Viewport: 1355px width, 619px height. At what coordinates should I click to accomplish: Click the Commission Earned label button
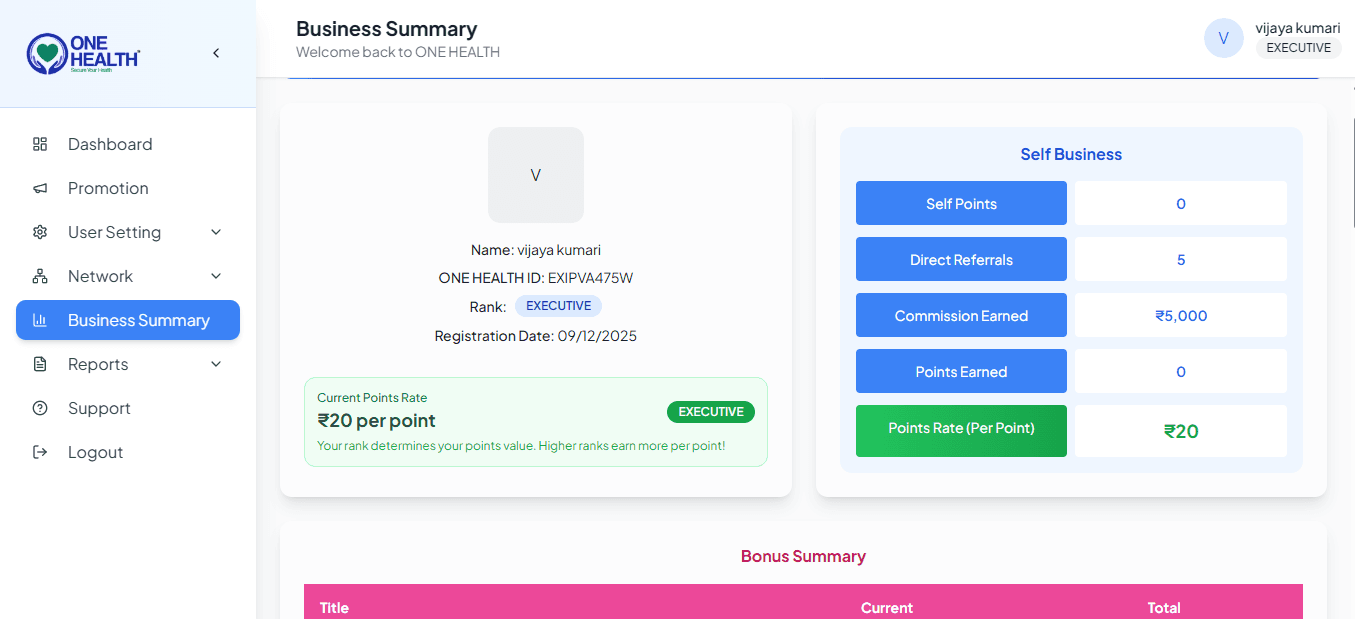point(961,315)
